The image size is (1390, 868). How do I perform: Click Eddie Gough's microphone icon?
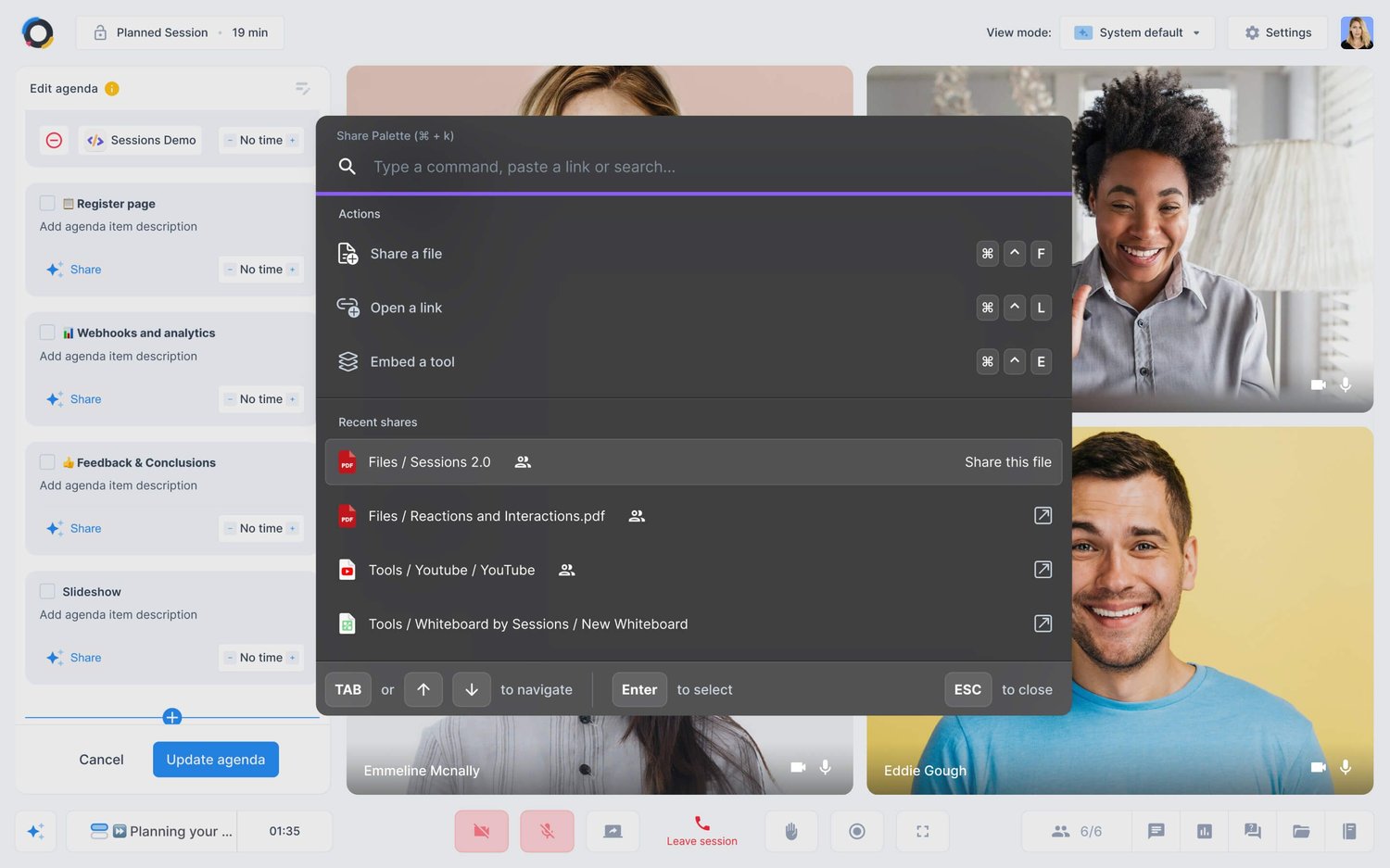coord(1346,767)
